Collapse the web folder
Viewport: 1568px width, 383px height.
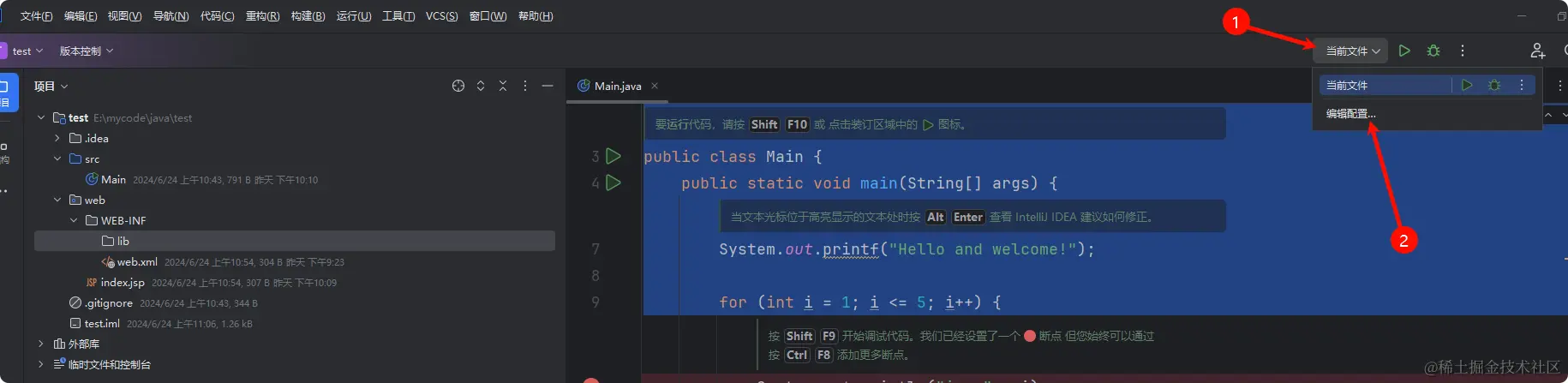click(x=57, y=200)
